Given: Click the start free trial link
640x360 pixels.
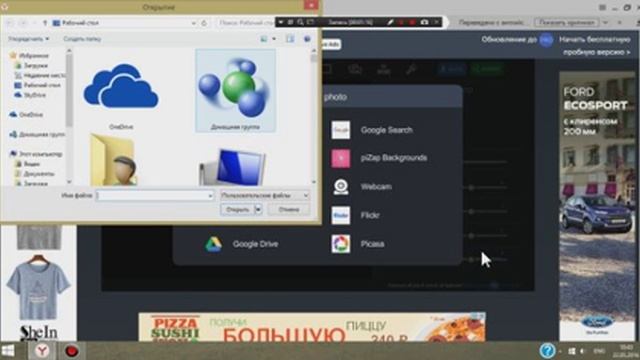Looking at the screenshot, I should pos(595,46).
